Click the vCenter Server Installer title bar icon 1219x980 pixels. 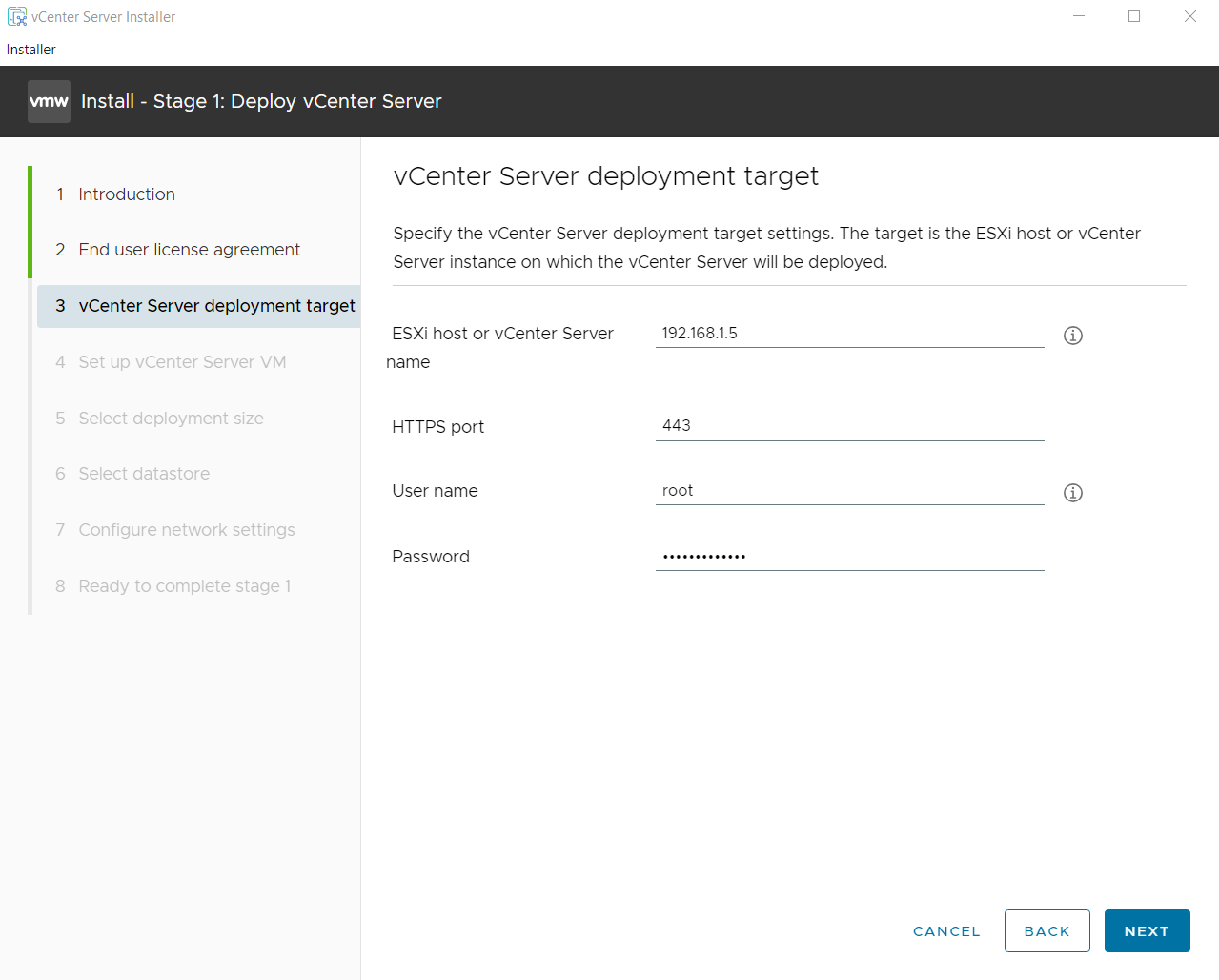[16, 17]
